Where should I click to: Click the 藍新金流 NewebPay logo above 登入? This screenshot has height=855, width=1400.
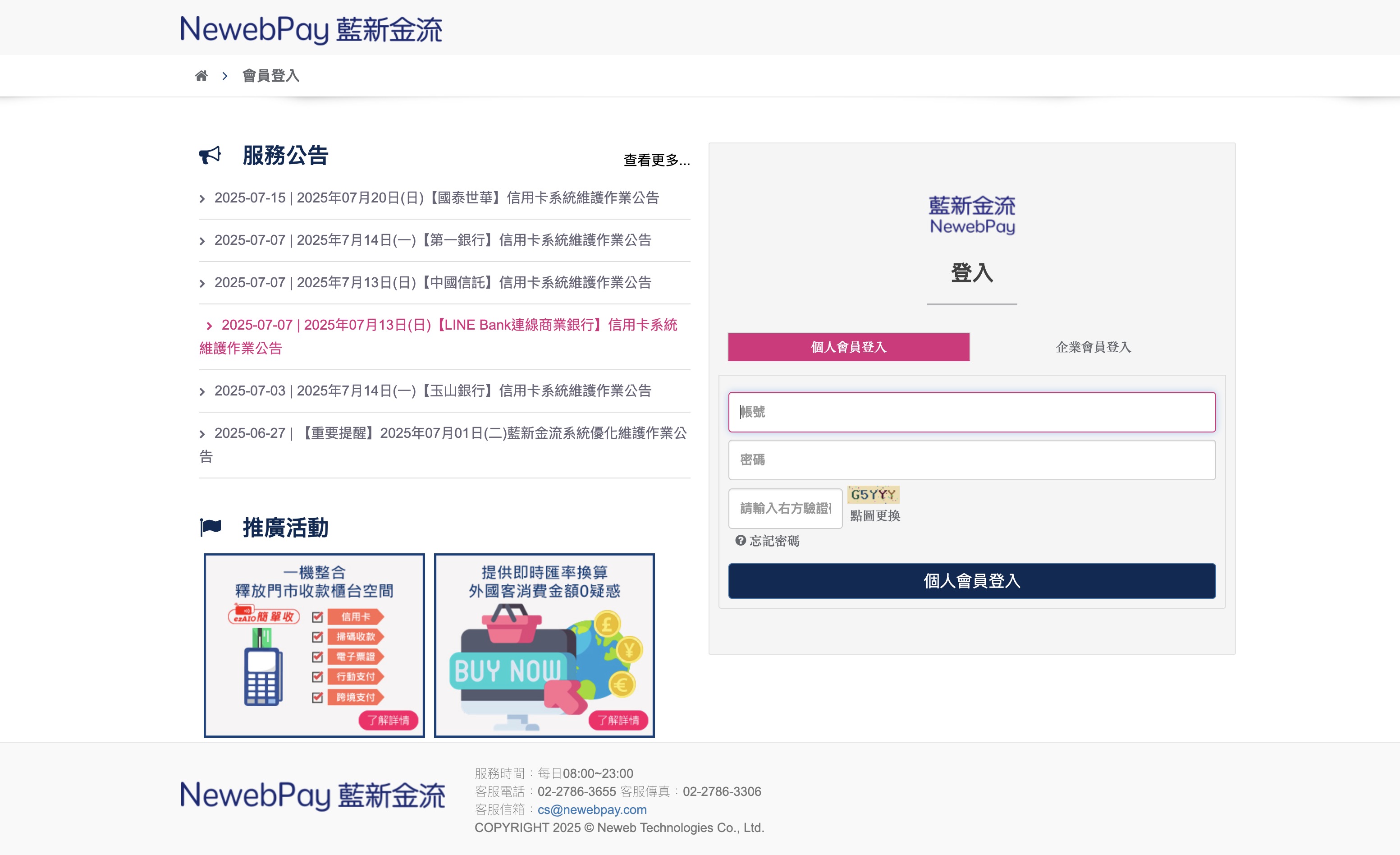coord(972,215)
